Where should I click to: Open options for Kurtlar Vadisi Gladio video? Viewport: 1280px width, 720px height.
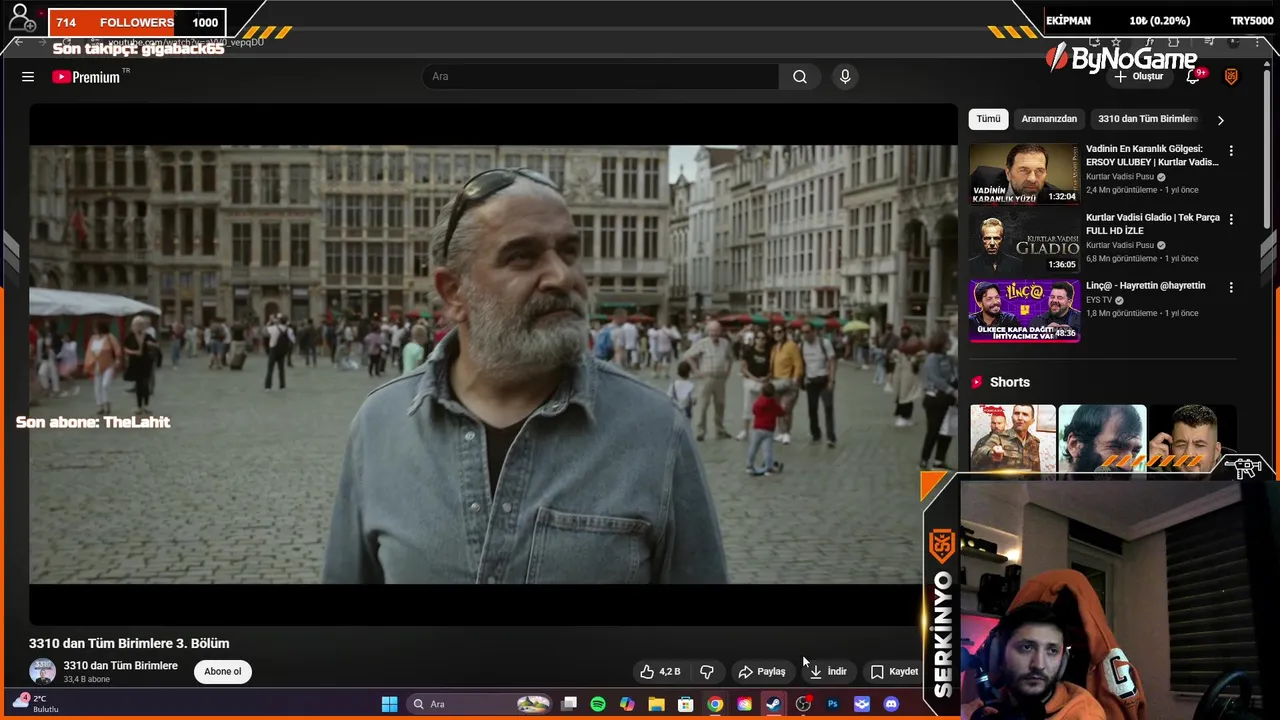coord(1231,219)
